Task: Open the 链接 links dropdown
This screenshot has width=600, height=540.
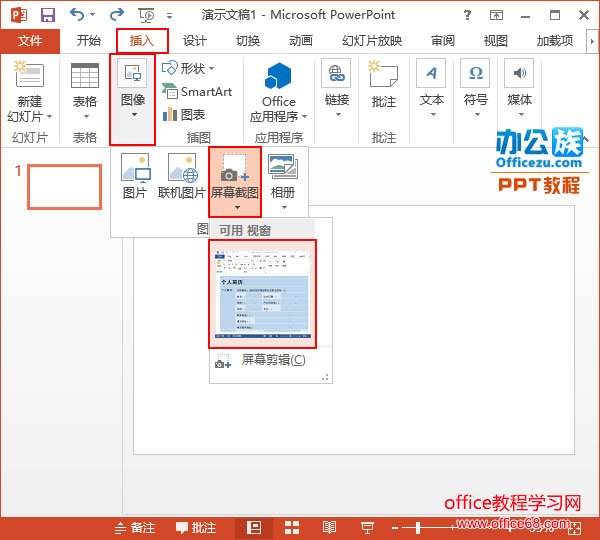Action: click(x=337, y=89)
